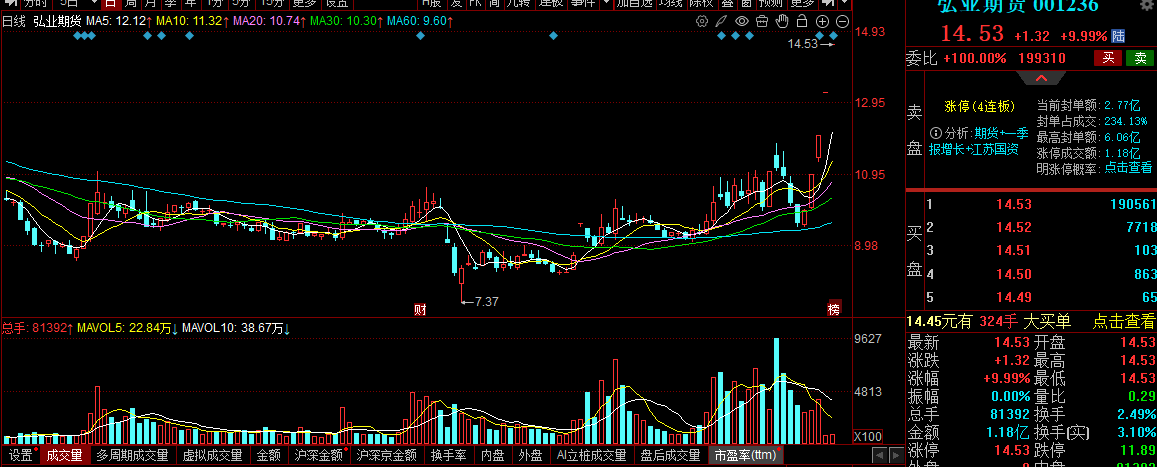1157x467 pixels.
Task: Select the 外盘 tab
Action: (x=531, y=455)
